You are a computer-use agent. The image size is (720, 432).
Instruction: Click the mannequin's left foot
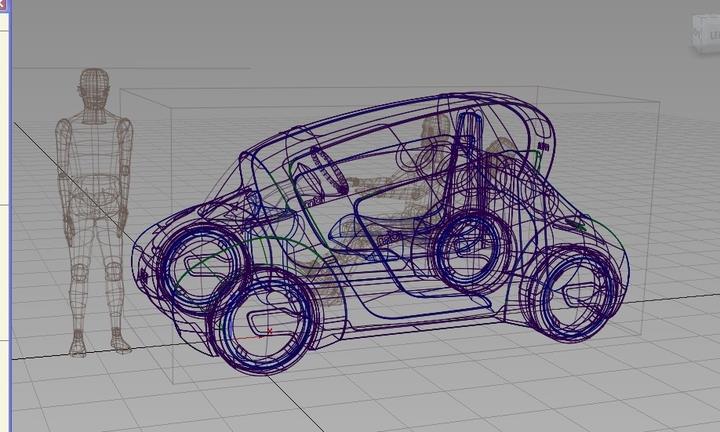120,343
